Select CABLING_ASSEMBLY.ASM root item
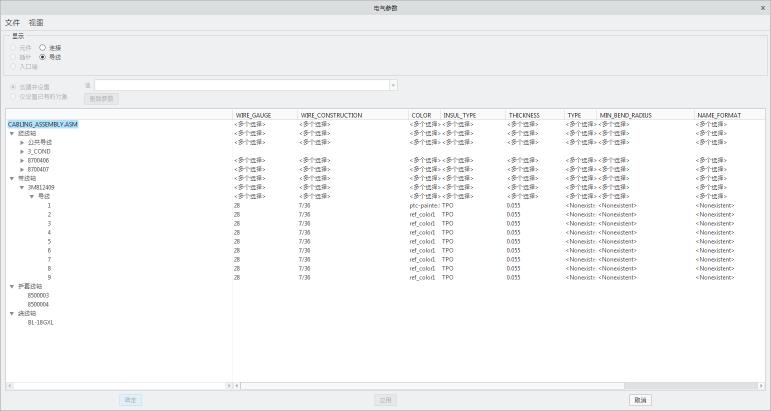The image size is (771, 411). [x=43, y=124]
